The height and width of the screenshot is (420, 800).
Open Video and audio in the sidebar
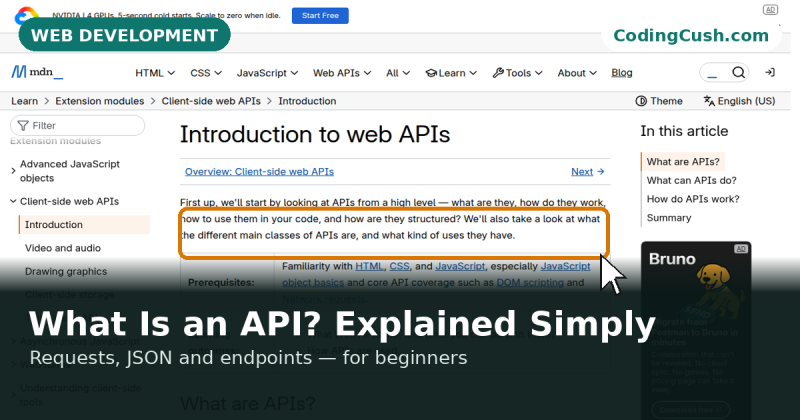pyautogui.click(x=63, y=248)
